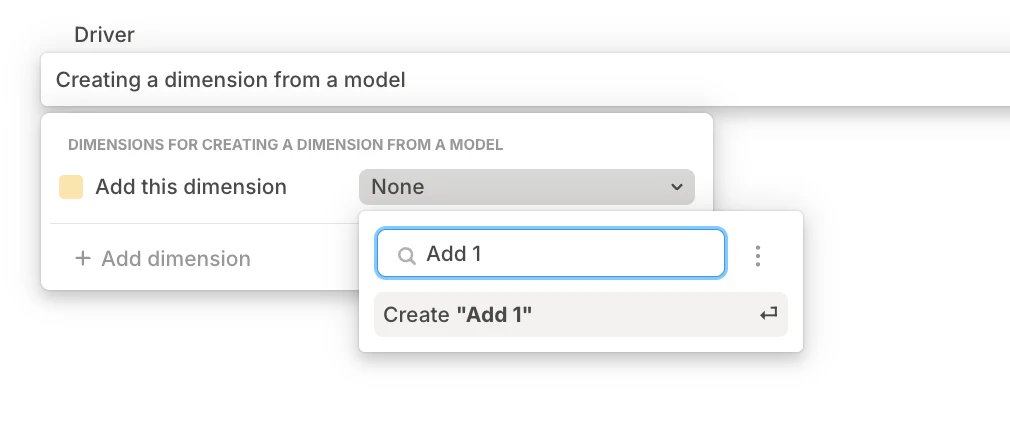Viewport: 1010px width, 430px height.
Task: Click the return arrow icon beside Create
Action: [768, 314]
